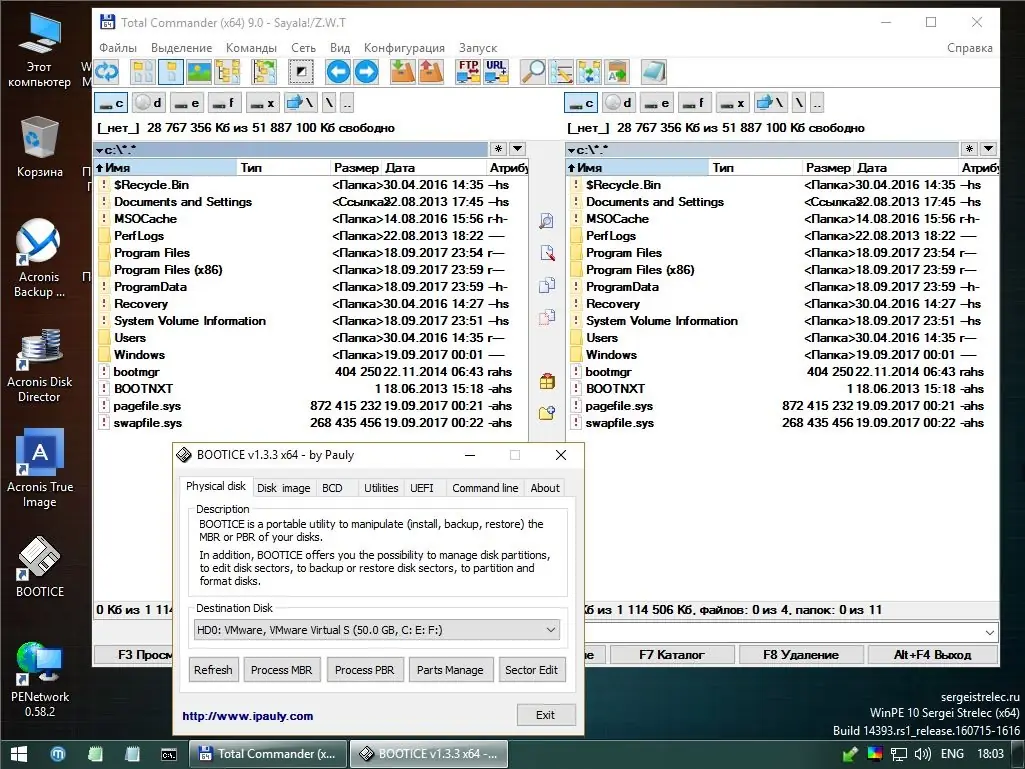Click F7 Каталог button
The image size is (1025, 769).
click(x=672, y=655)
